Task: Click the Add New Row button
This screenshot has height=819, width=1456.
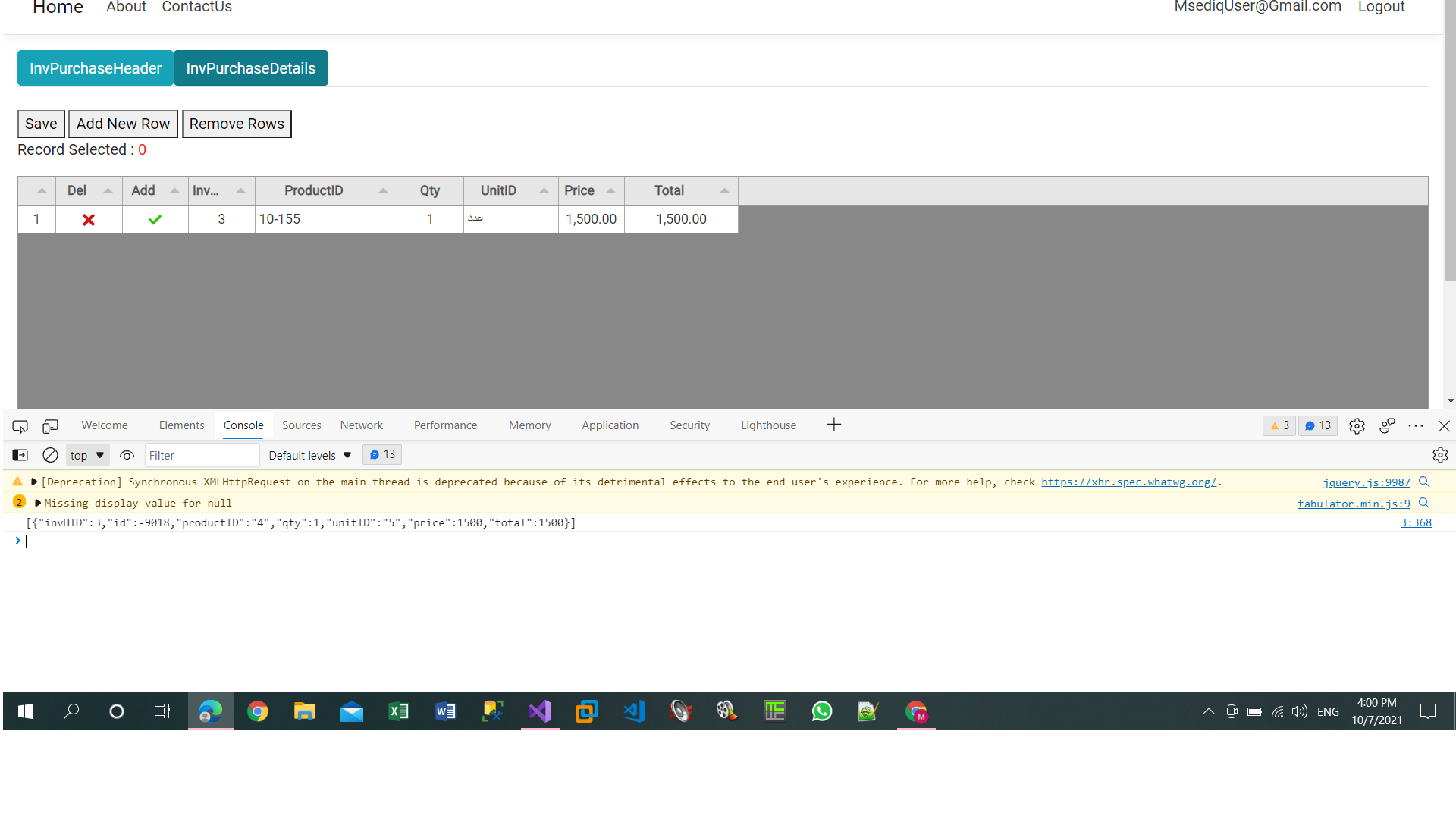Action: 123,124
